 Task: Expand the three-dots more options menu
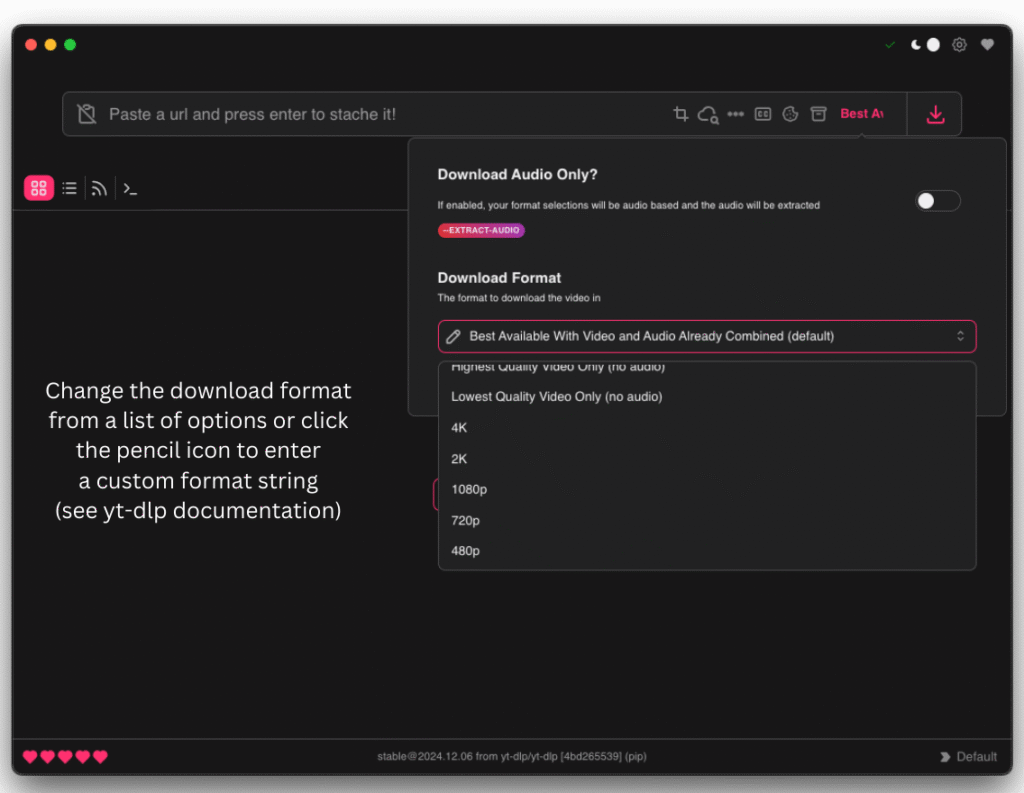click(x=735, y=114)
